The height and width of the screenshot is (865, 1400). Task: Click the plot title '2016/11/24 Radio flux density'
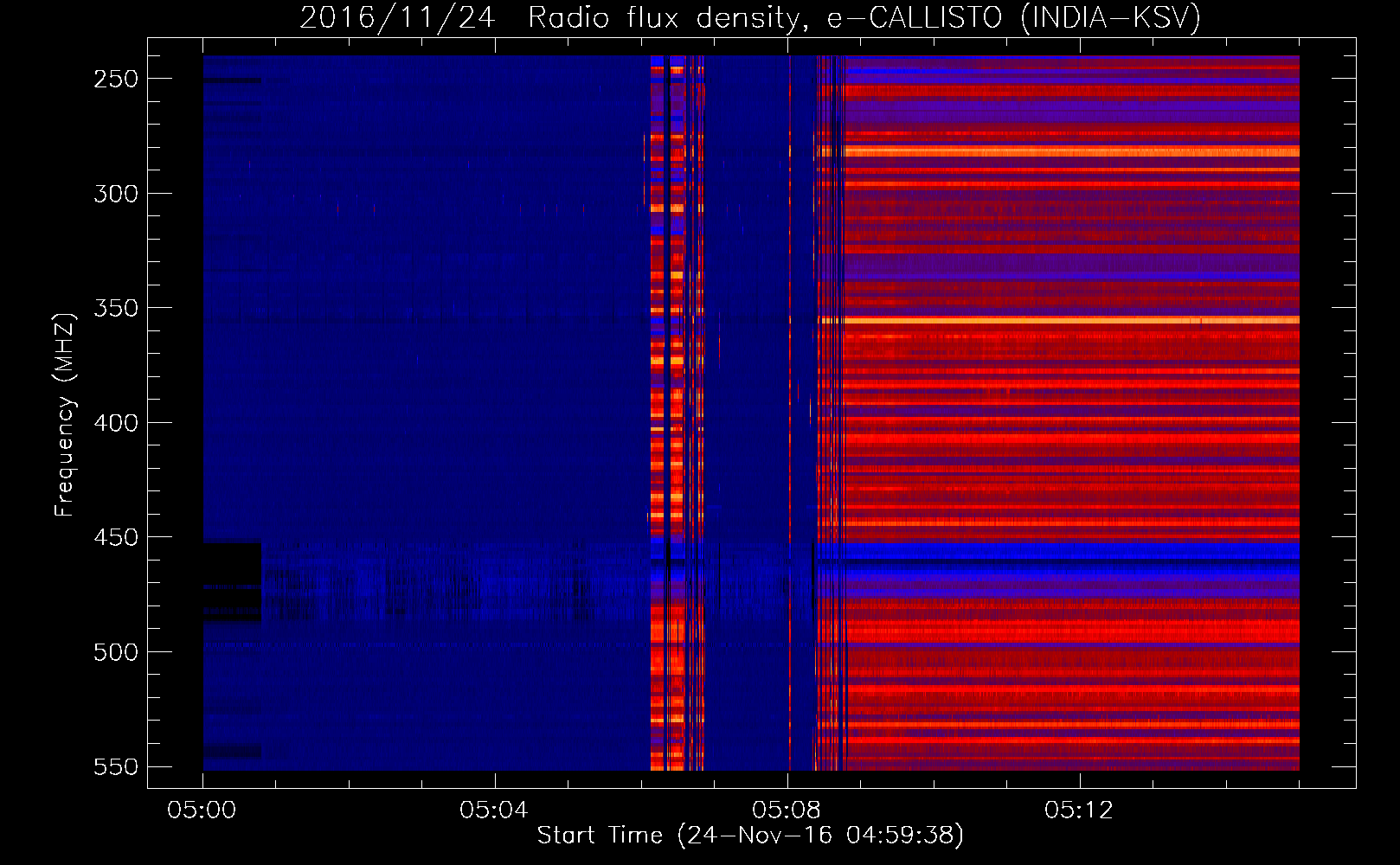click(x=750, y=17)
